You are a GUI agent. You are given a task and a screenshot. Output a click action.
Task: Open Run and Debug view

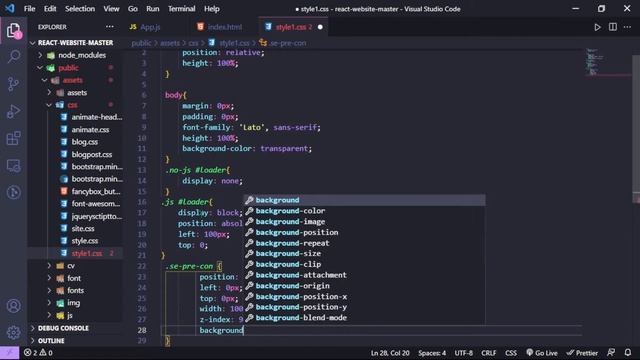click(13, 111)
